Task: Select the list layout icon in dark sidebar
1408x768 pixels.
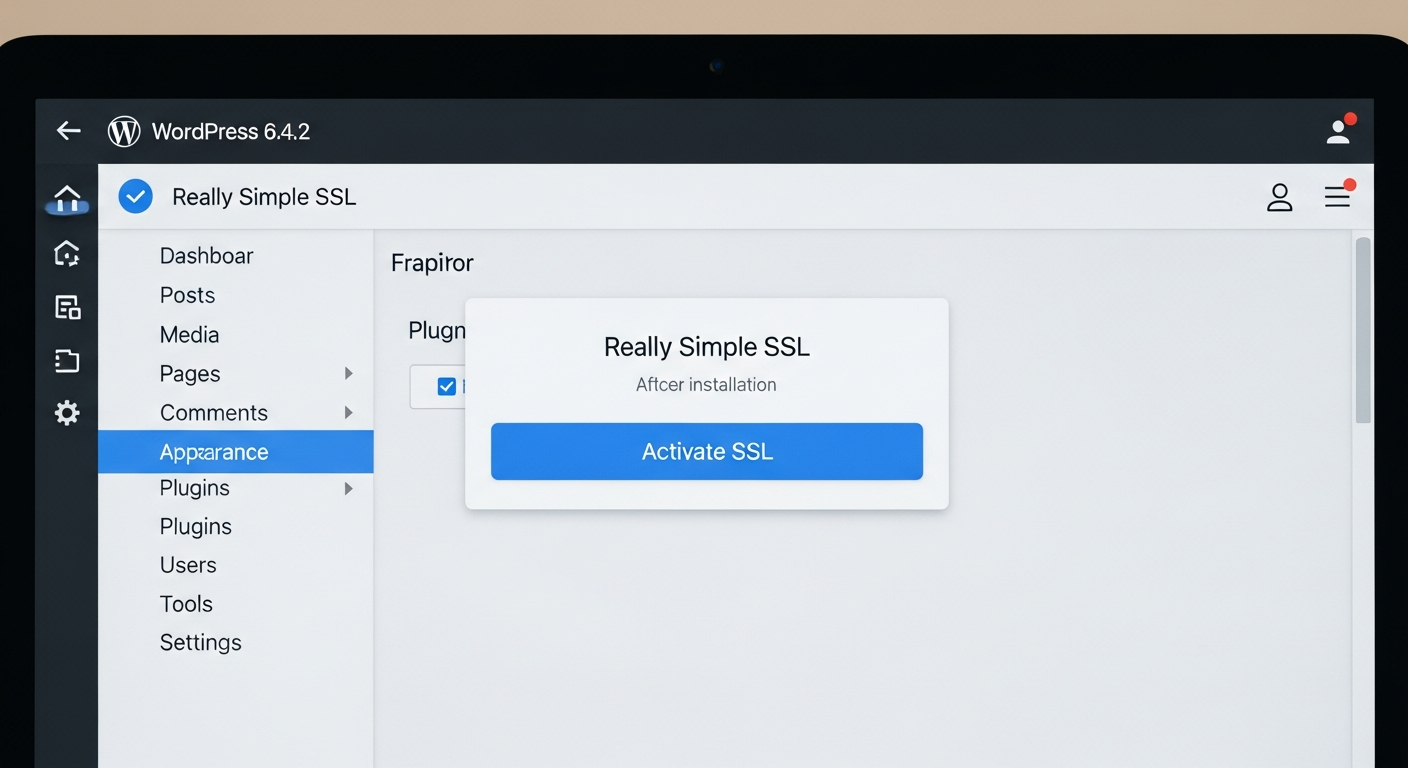Action: point(67,307)
